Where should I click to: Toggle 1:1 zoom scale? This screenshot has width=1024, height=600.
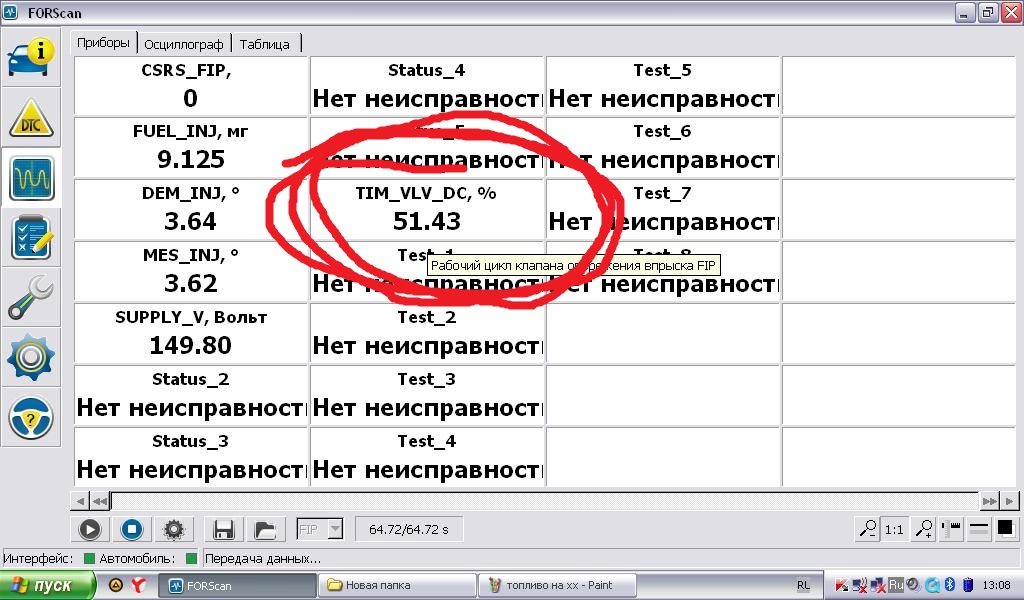(x=894, y=528)
